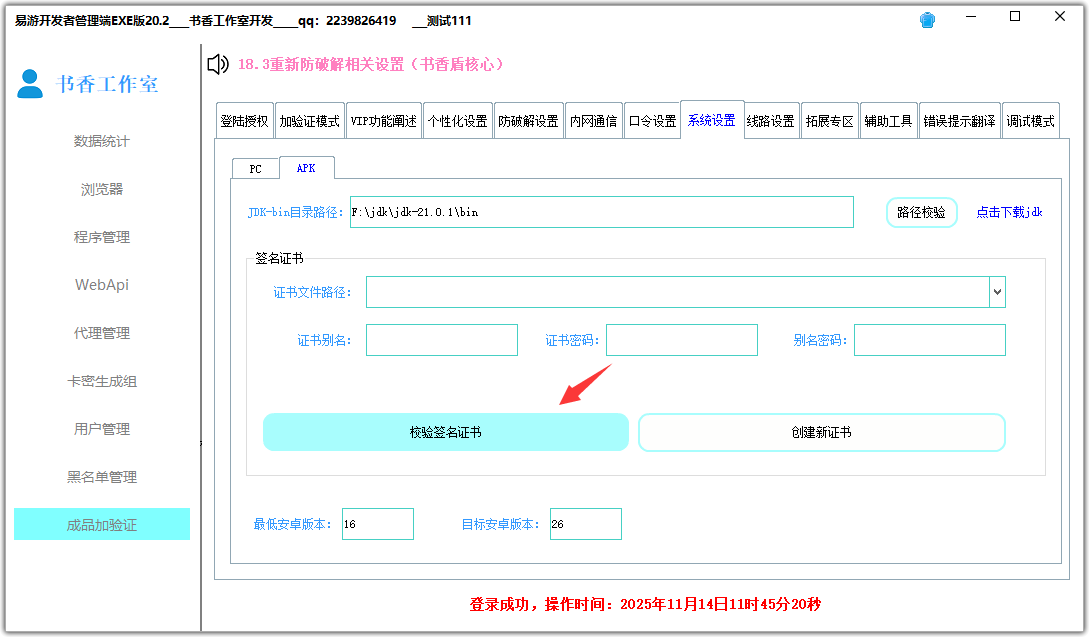Switch to the APK sub-tab
Screen dimensions: 1089x637
tap(307, 168)
